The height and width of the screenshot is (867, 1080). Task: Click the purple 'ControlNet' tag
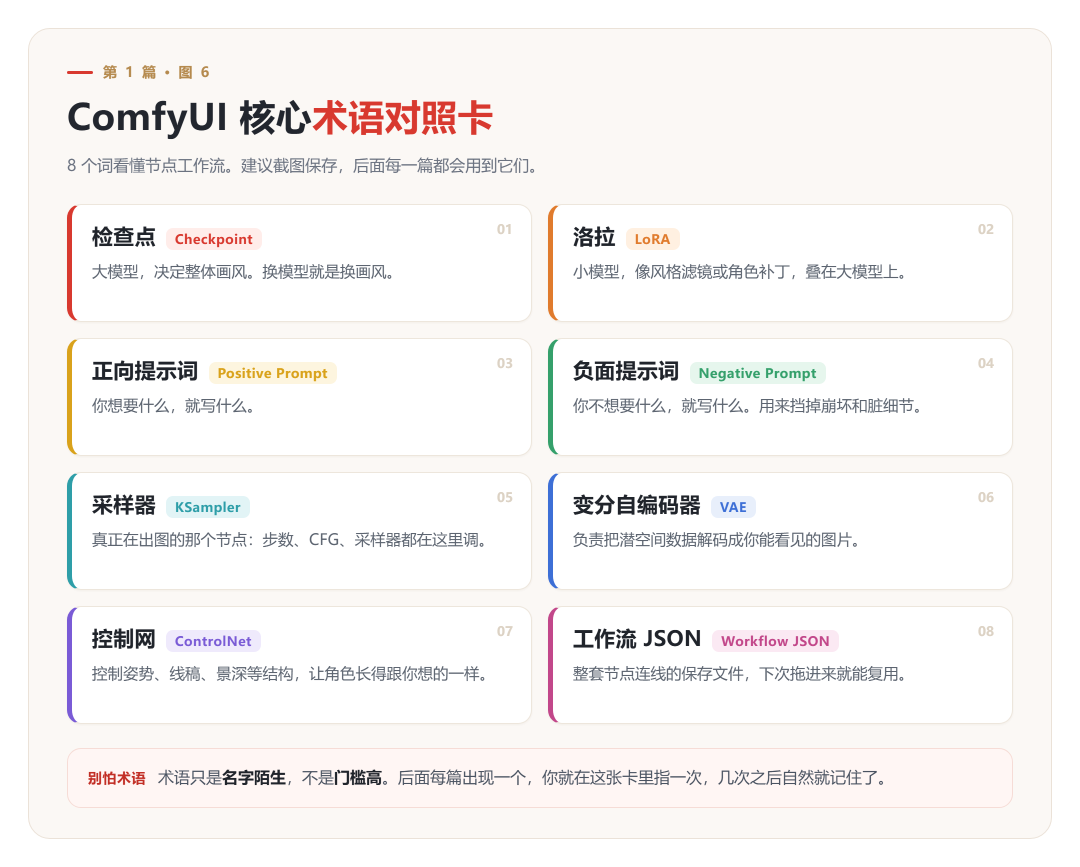pyautogui.click(x=213, y=641)
